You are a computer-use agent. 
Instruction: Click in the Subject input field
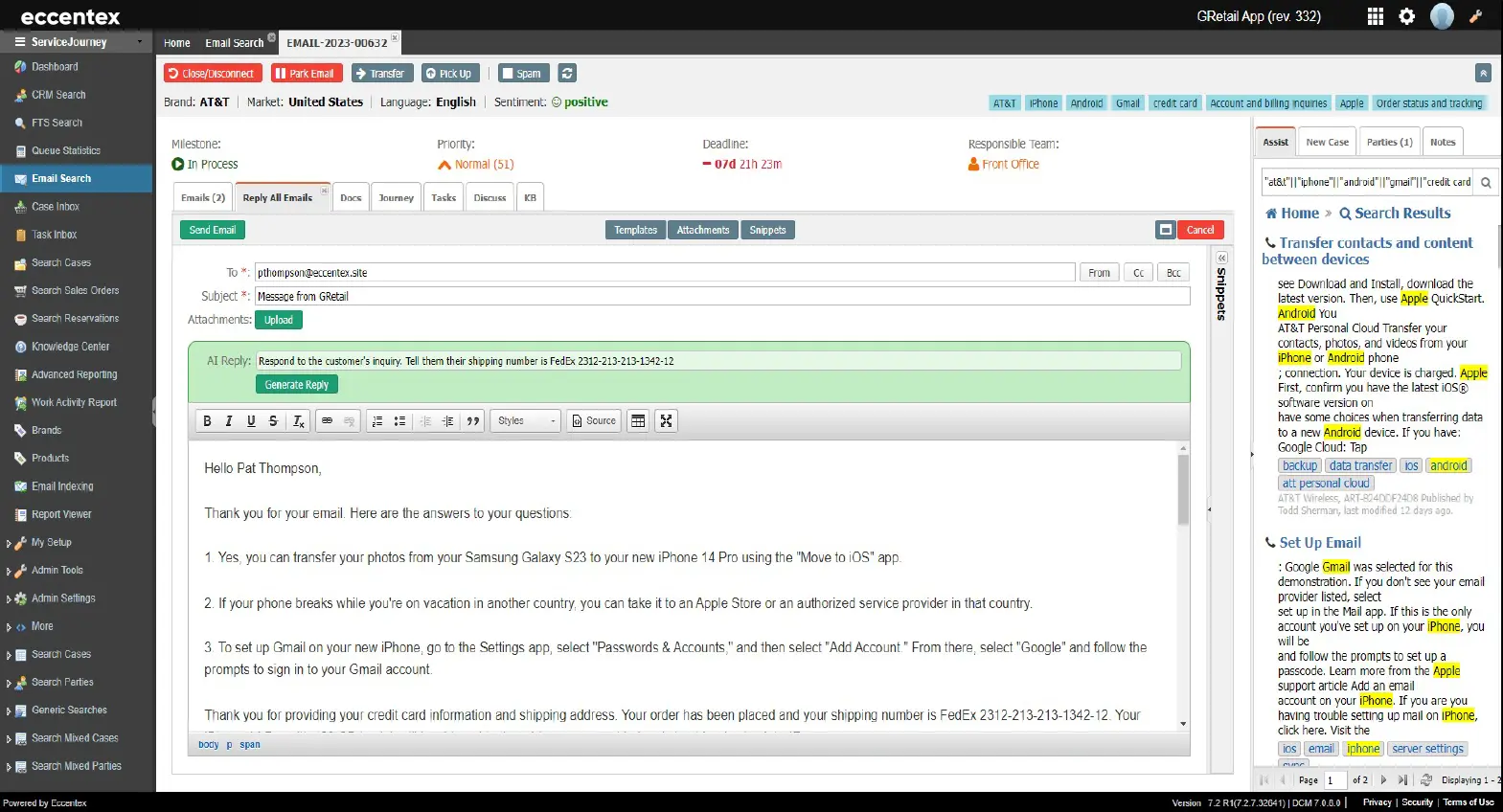pyautogui.click(x=722, y=297)
